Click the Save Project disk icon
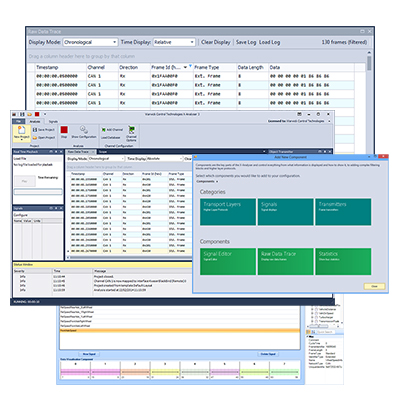This screenshot has height=400, width=400. point(35,130)
